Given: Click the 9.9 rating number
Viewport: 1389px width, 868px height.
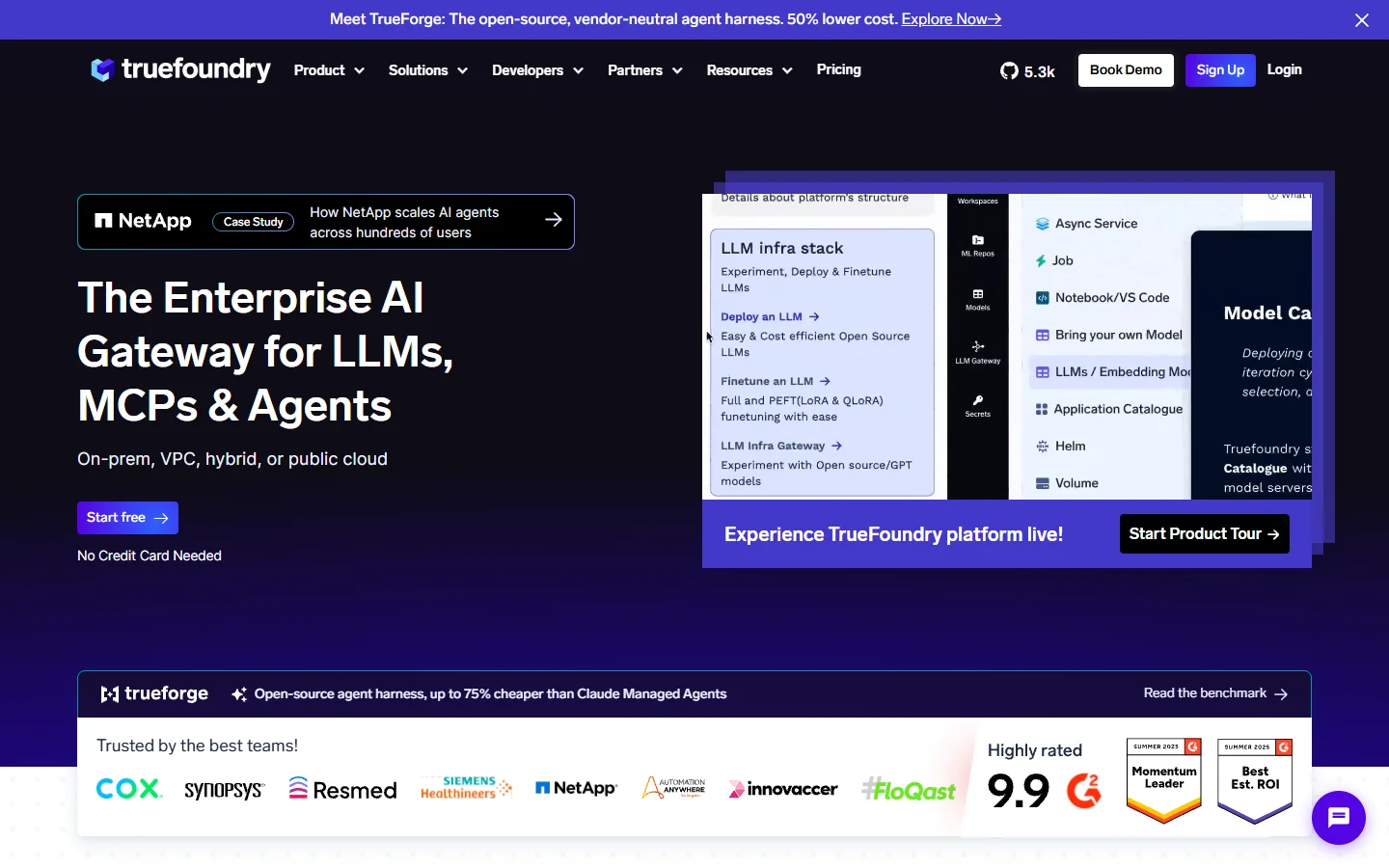Looking at the screenshot, I should click(x=1019, y=792).
